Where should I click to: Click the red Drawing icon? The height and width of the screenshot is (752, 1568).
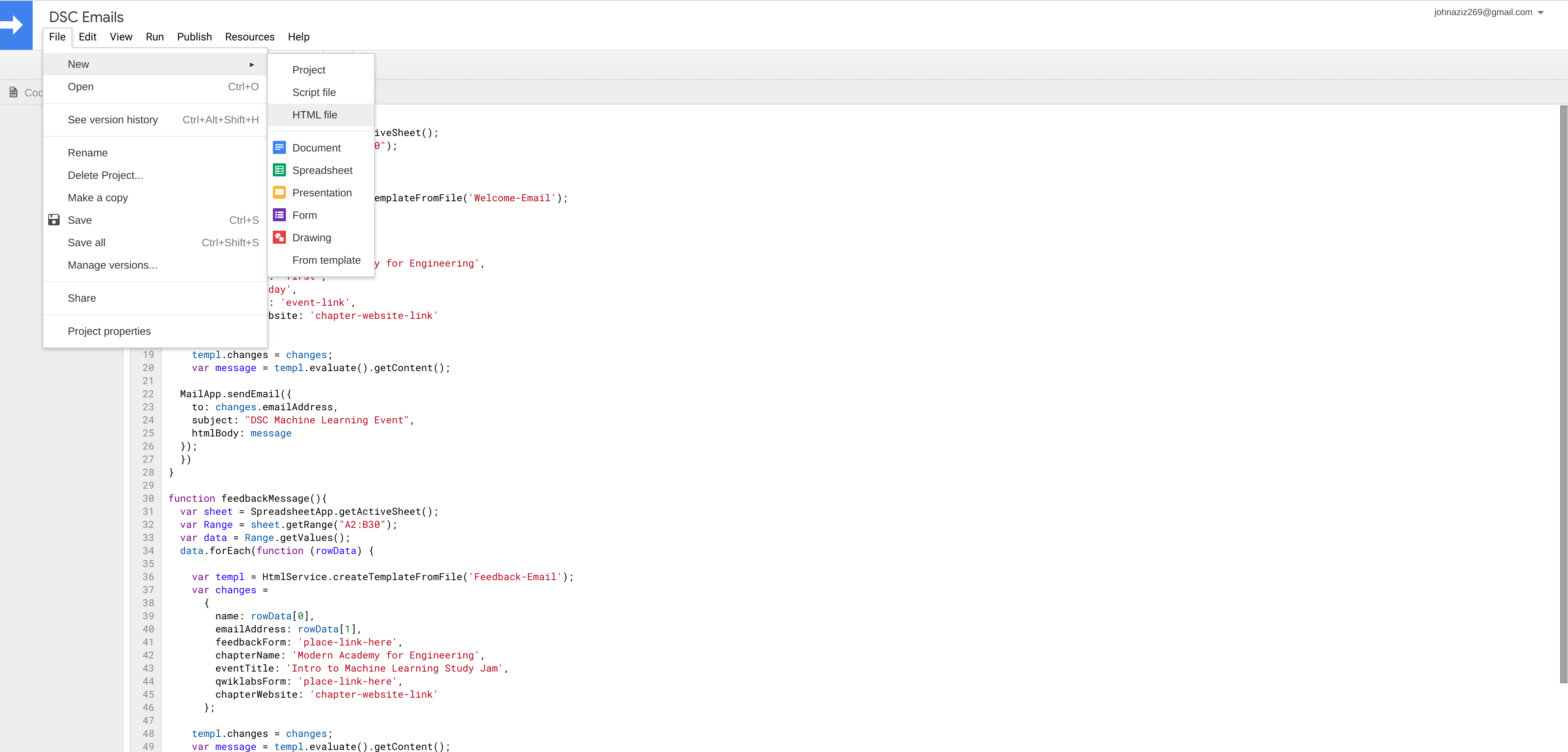[279, 237]
